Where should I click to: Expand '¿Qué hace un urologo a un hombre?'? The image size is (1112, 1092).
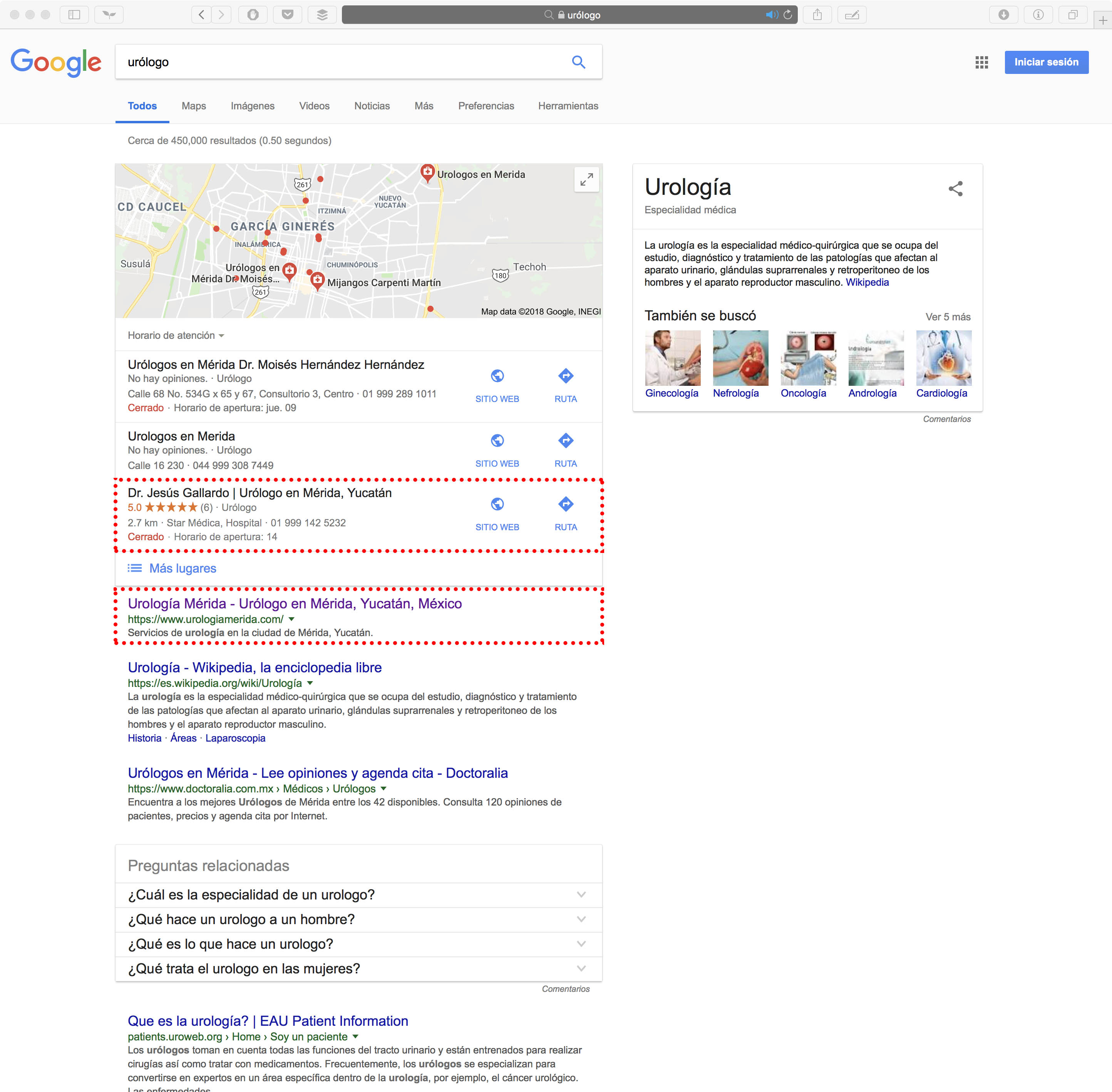pos(358,919)
